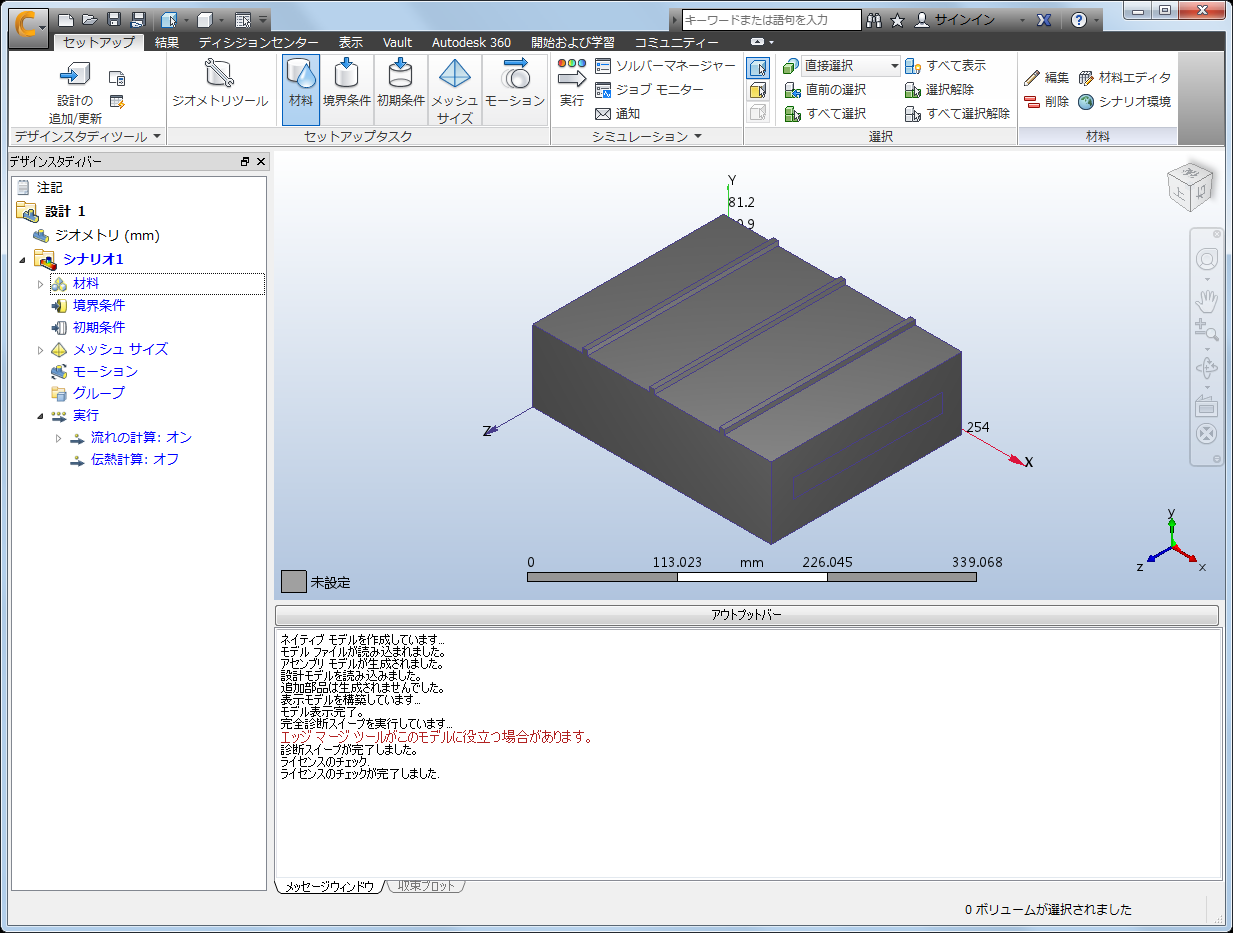Toggle the volume selection mode button
Viewport: 1233px width, 933px height.
tap(757, 67)
